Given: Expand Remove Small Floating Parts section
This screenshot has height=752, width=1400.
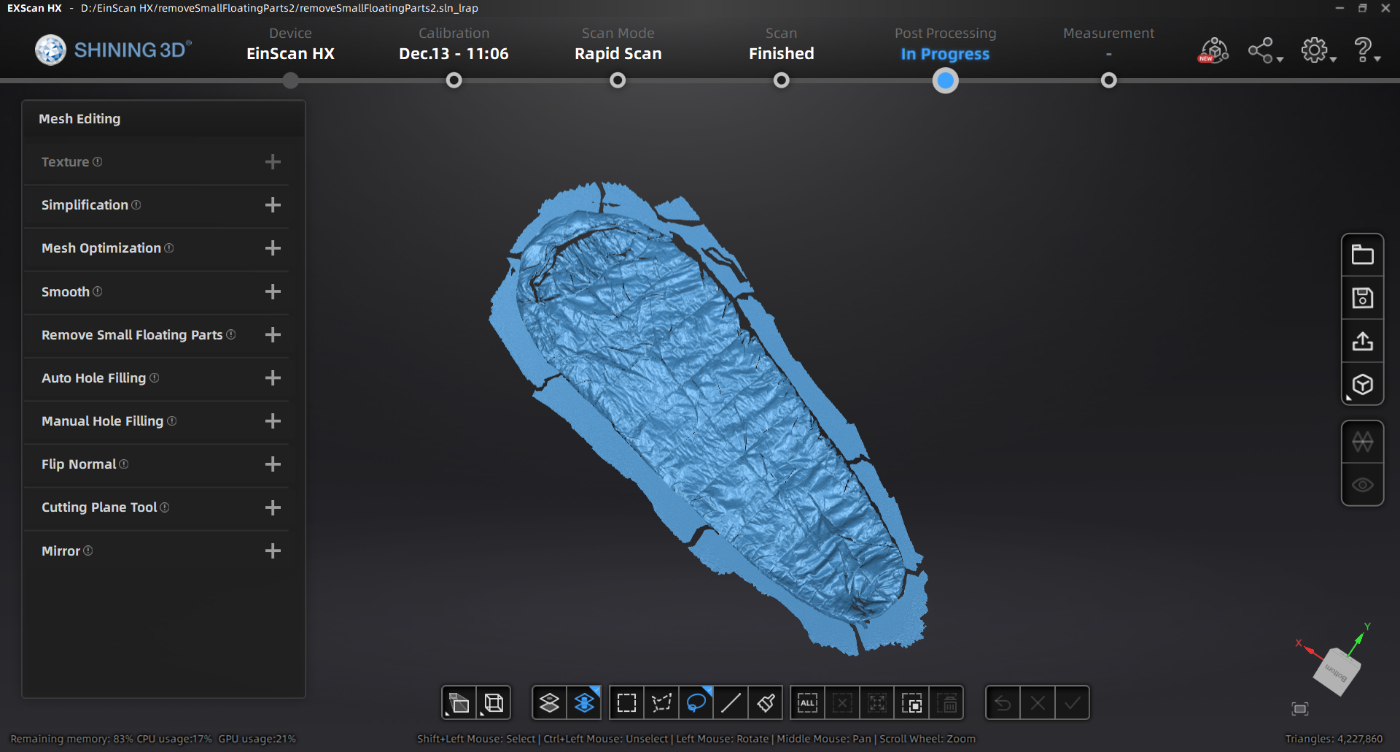Looking at the screenshot, I should [x=273, y=335].
